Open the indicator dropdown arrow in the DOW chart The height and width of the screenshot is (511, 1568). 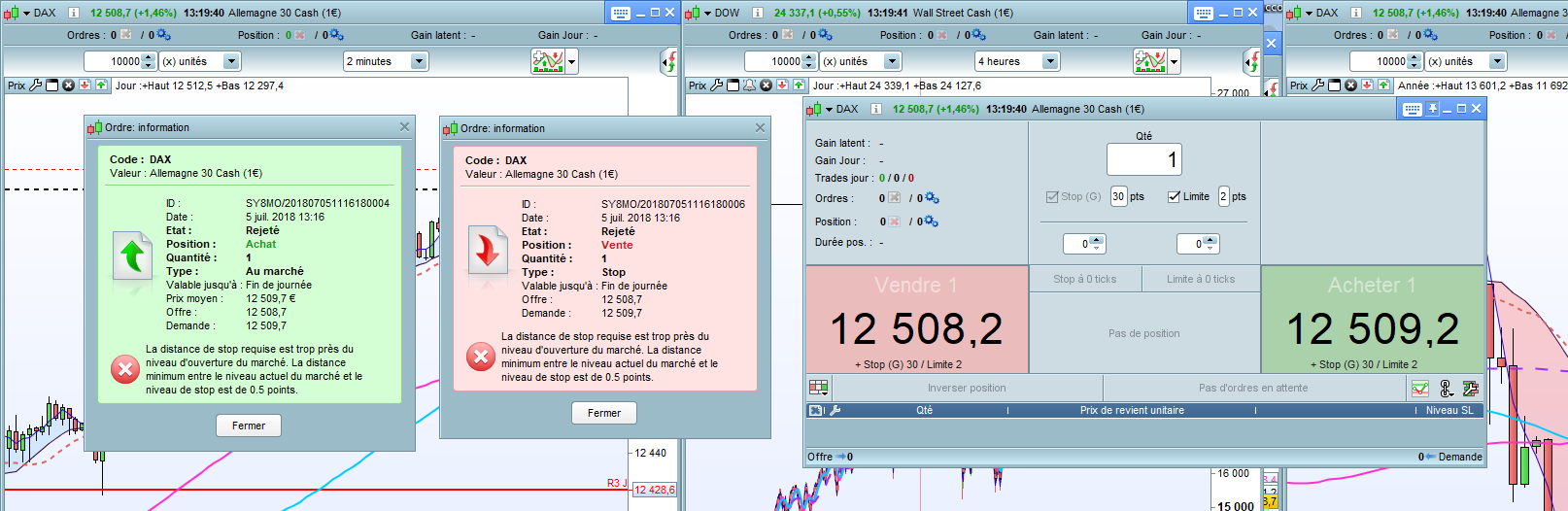pyautogui.click(x=1174, y=61)
